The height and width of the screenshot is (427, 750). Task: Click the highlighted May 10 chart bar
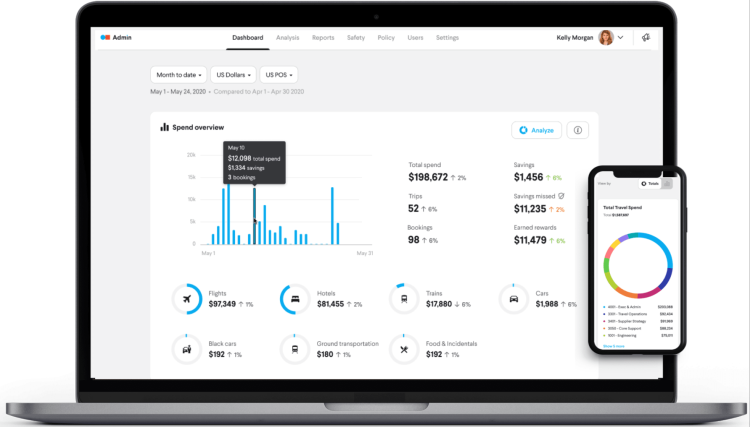[x=254, y=216]
